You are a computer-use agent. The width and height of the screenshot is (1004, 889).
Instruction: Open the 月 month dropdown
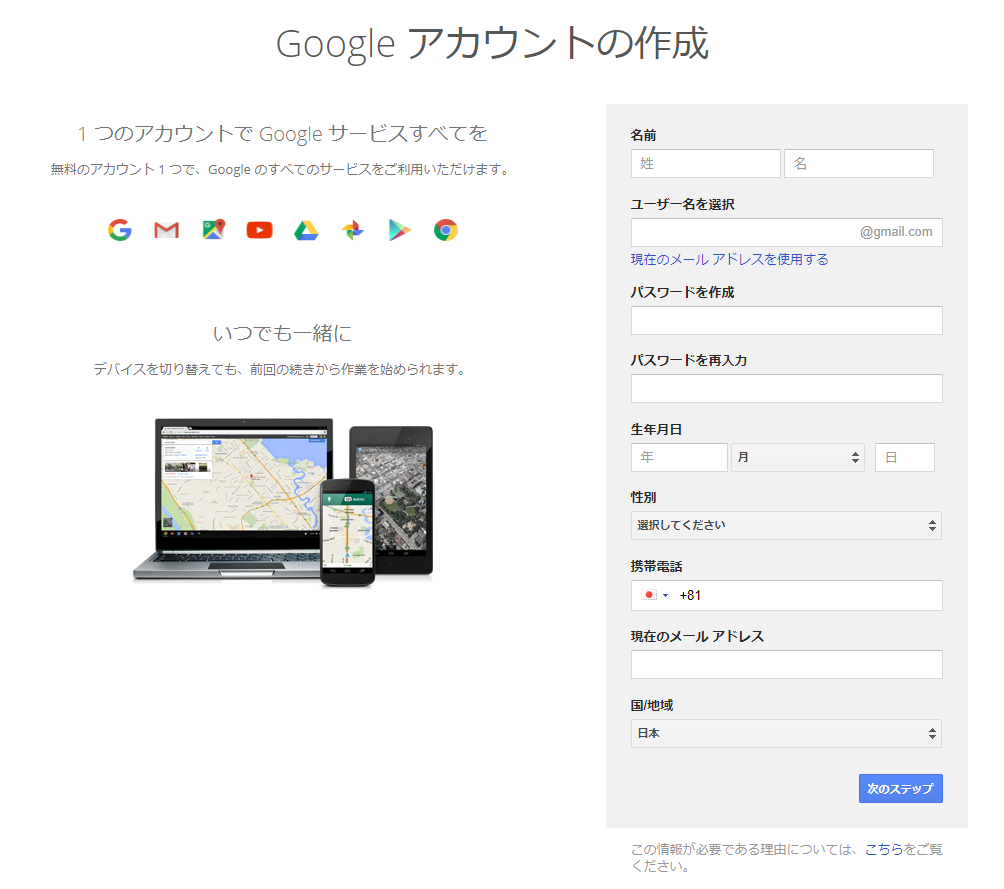798,457
